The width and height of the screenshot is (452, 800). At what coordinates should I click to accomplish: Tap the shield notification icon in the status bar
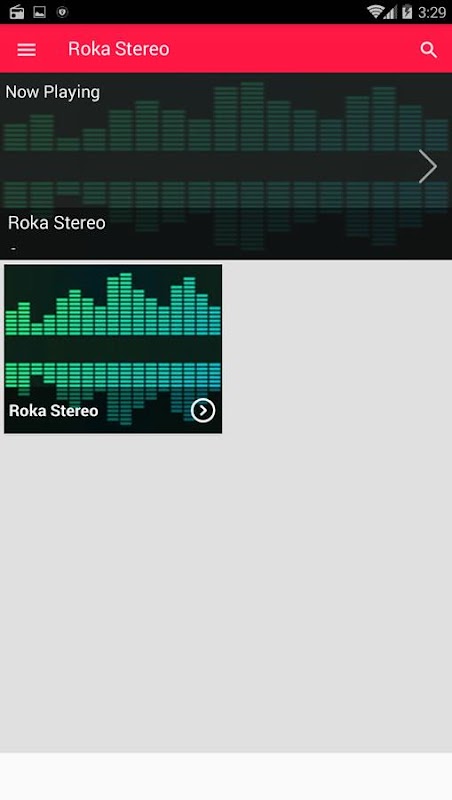(x=62, y=12)
